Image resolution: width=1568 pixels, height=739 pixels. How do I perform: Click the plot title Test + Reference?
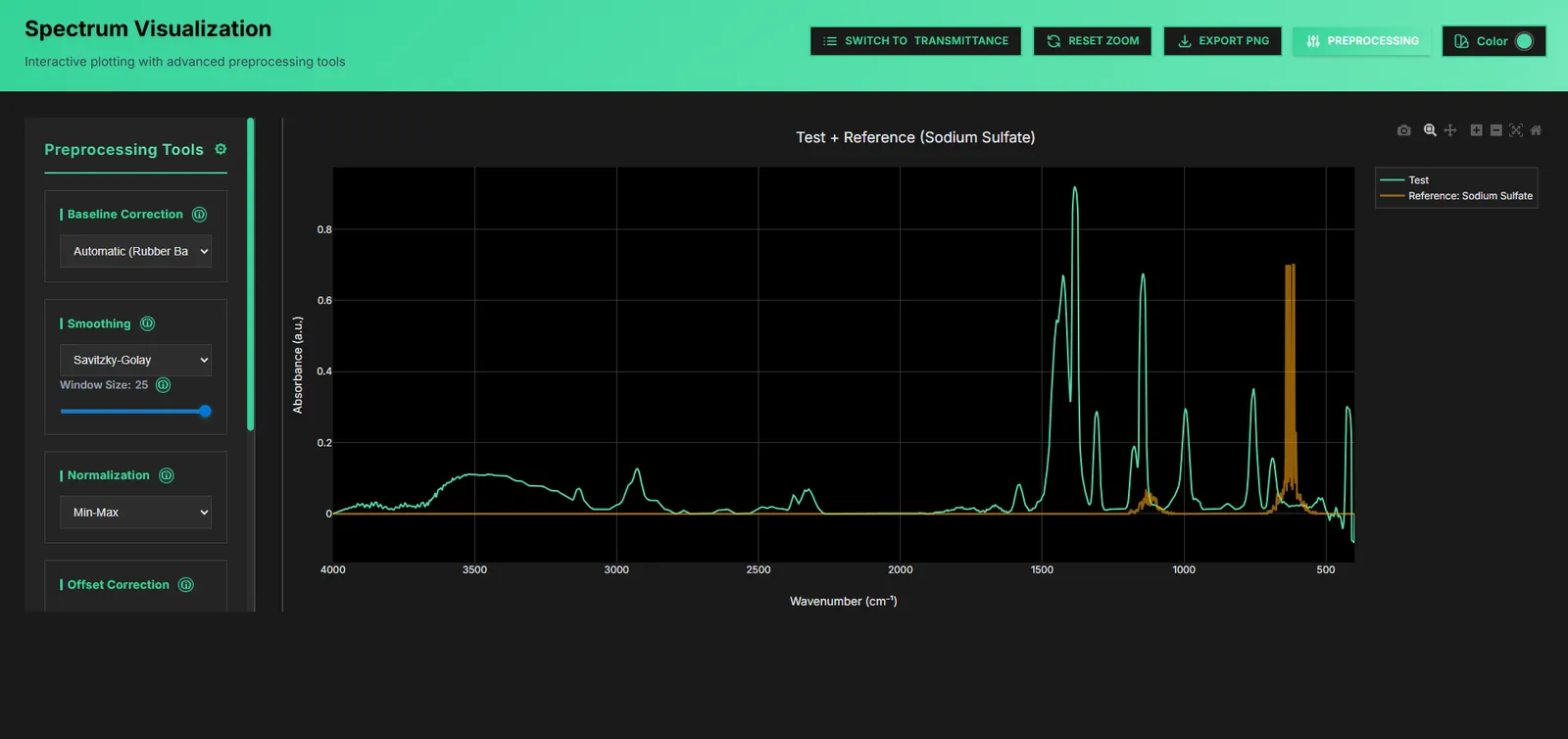pyautogui.click(x=915, y=137)
